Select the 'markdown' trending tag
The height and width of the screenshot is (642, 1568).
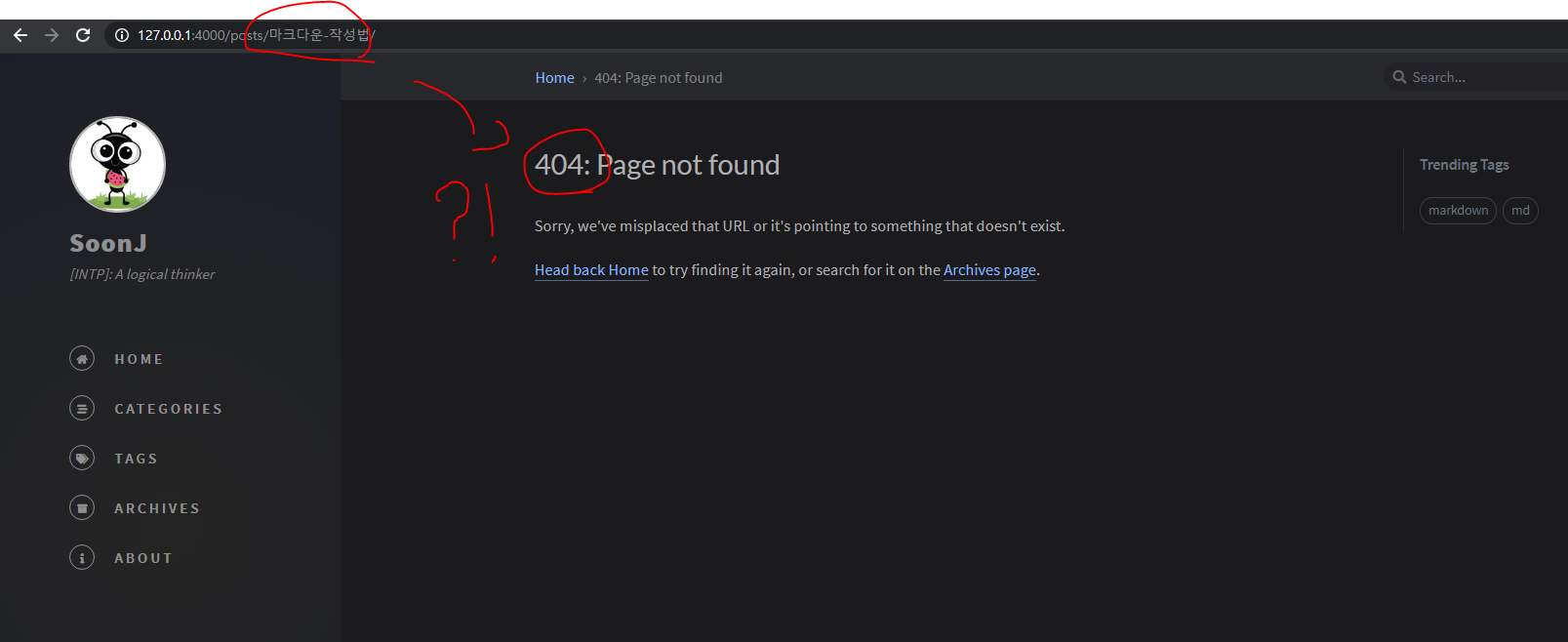(1458, 211)
